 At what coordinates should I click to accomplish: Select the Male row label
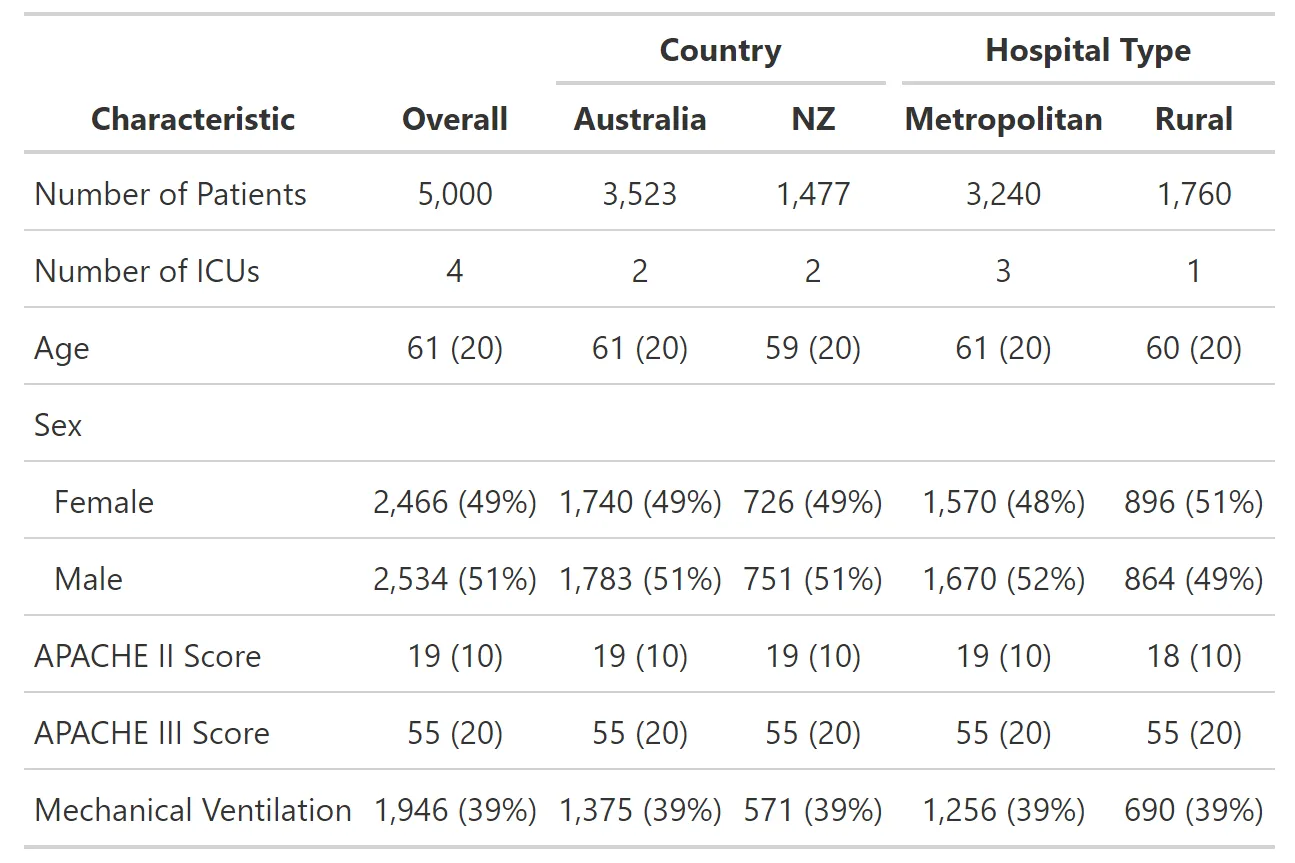(x=89, y=579)
